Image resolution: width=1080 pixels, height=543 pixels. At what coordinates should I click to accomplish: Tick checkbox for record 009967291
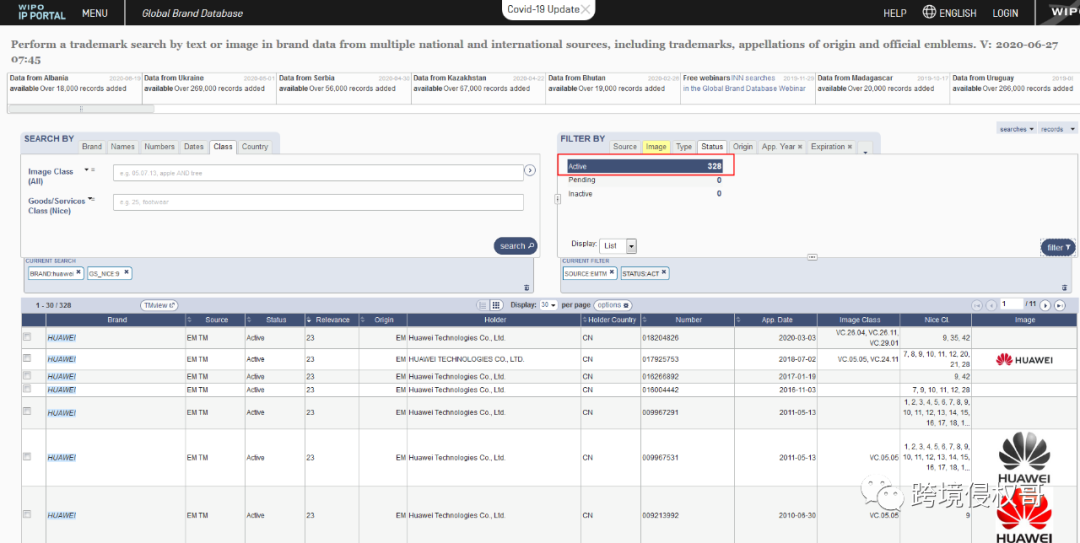27,411
